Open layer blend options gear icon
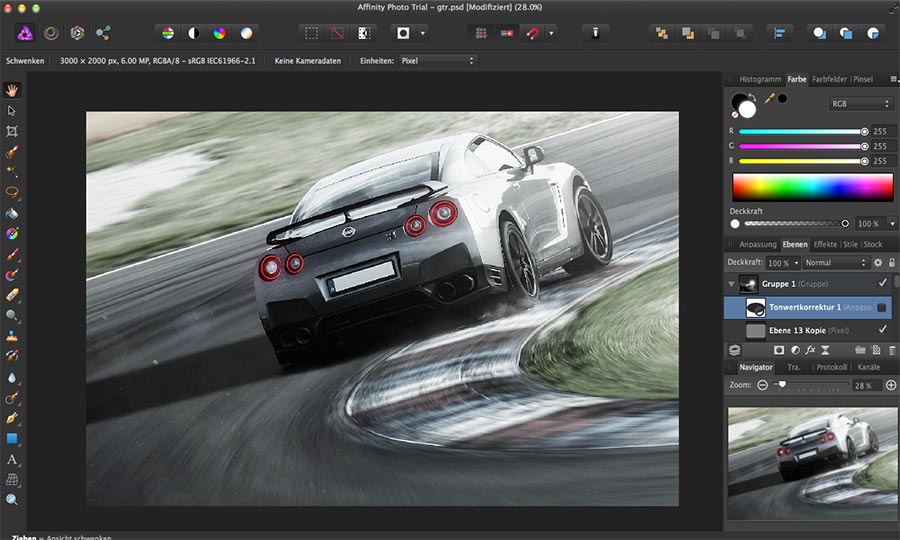Viewport: 900px width, 540px height. click(878, 263)
